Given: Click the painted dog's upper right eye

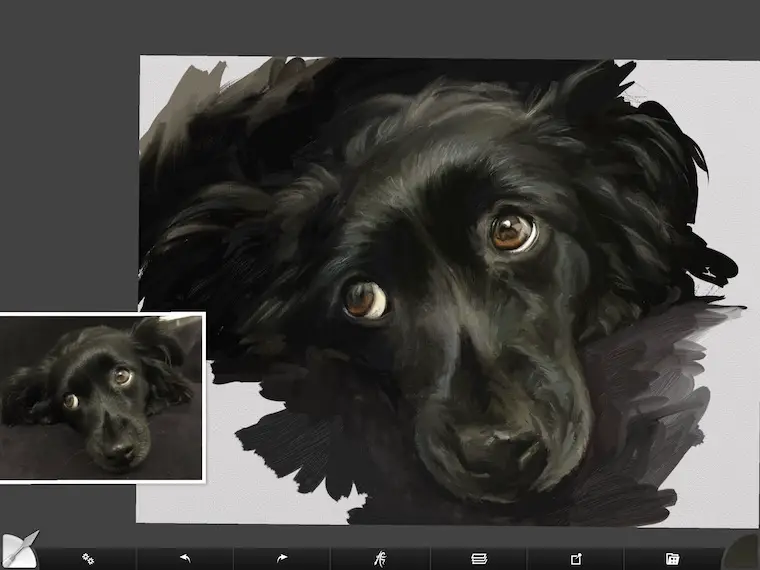Looking at the screenshot, I should (x=512, y=232).
